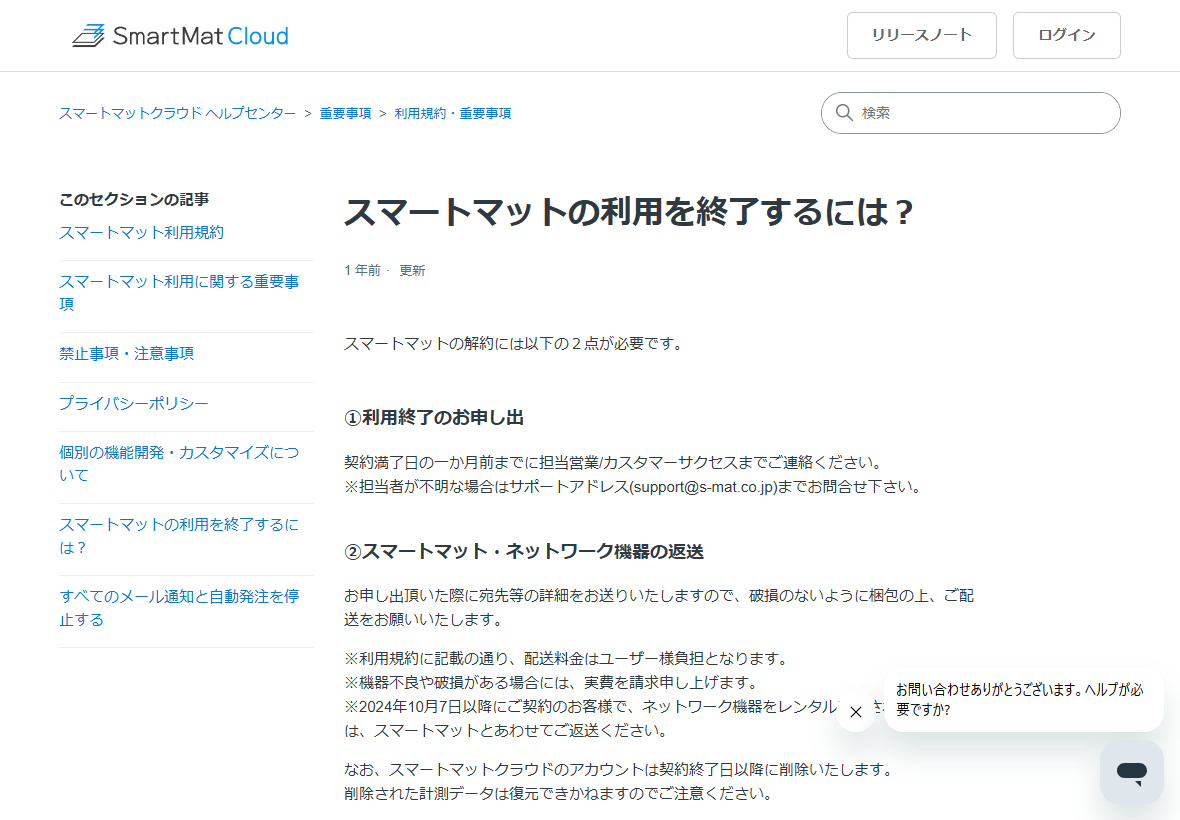
Task: Click the support@s-mat.co.jp address text
Action: 704,487
